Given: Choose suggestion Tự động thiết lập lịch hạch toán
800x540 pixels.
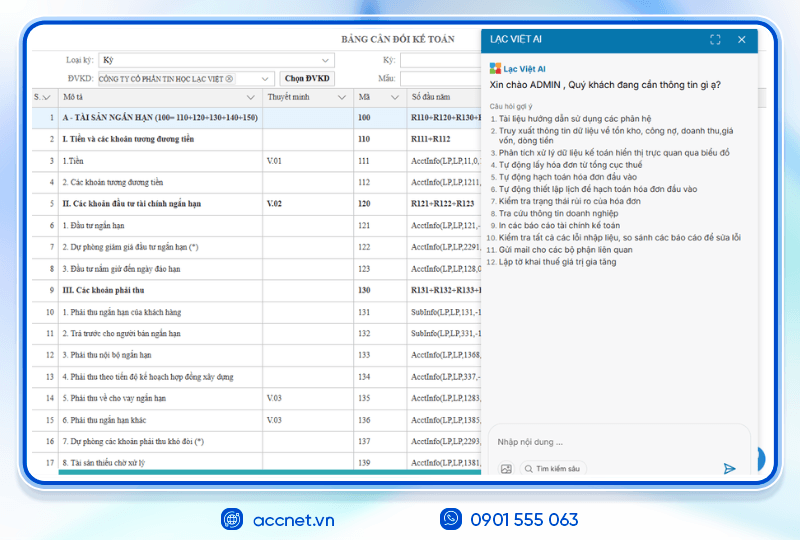Looking at the screenshot, I should (x=597, y=189).
